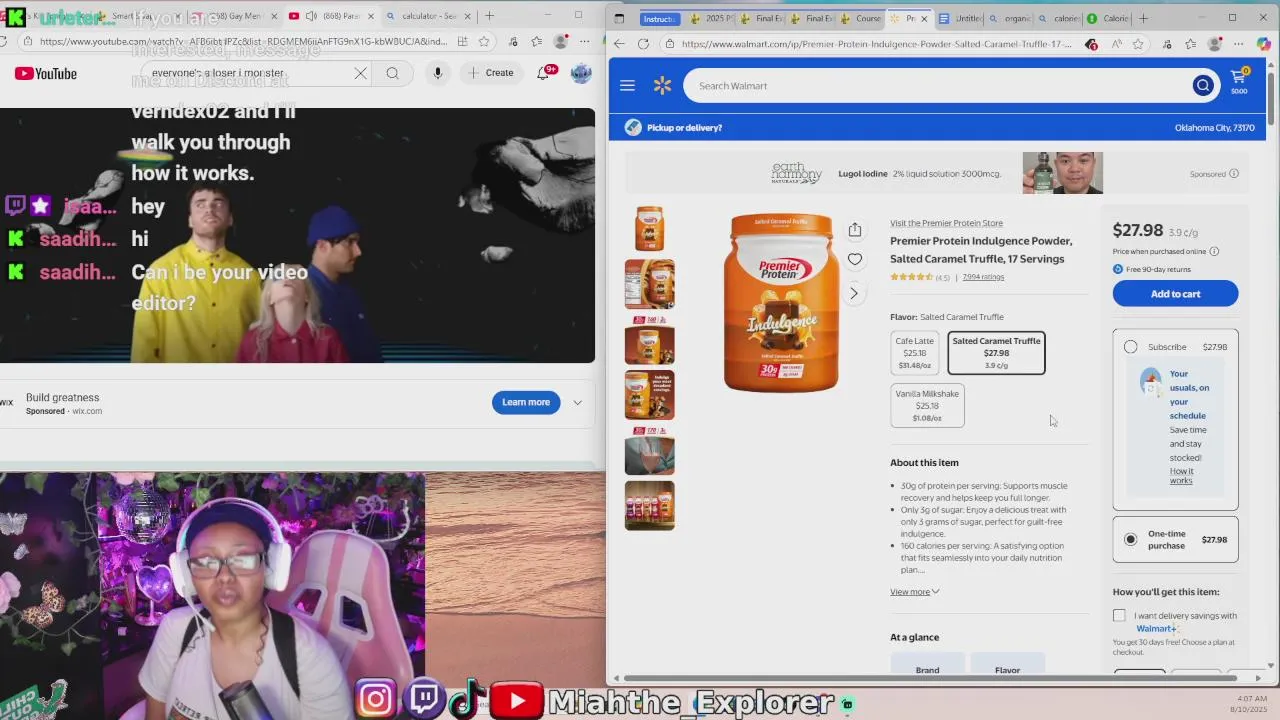Screen dimensions: 1280x720
Task: Choose the Cafe Latte flavor
Action: pos(914,353)
